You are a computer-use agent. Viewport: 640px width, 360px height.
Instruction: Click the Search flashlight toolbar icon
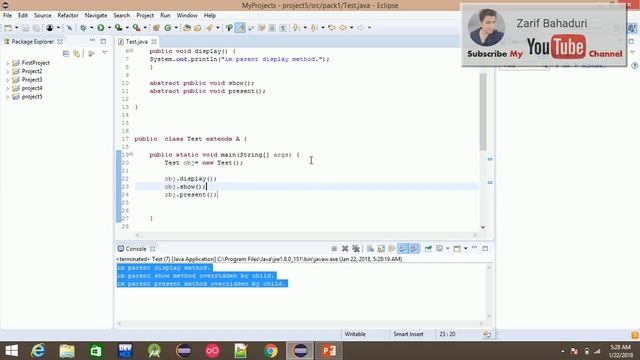click(209, 28)
